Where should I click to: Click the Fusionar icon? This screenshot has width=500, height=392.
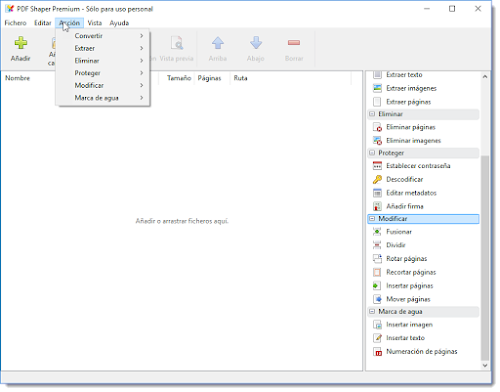tap(377, 232)
